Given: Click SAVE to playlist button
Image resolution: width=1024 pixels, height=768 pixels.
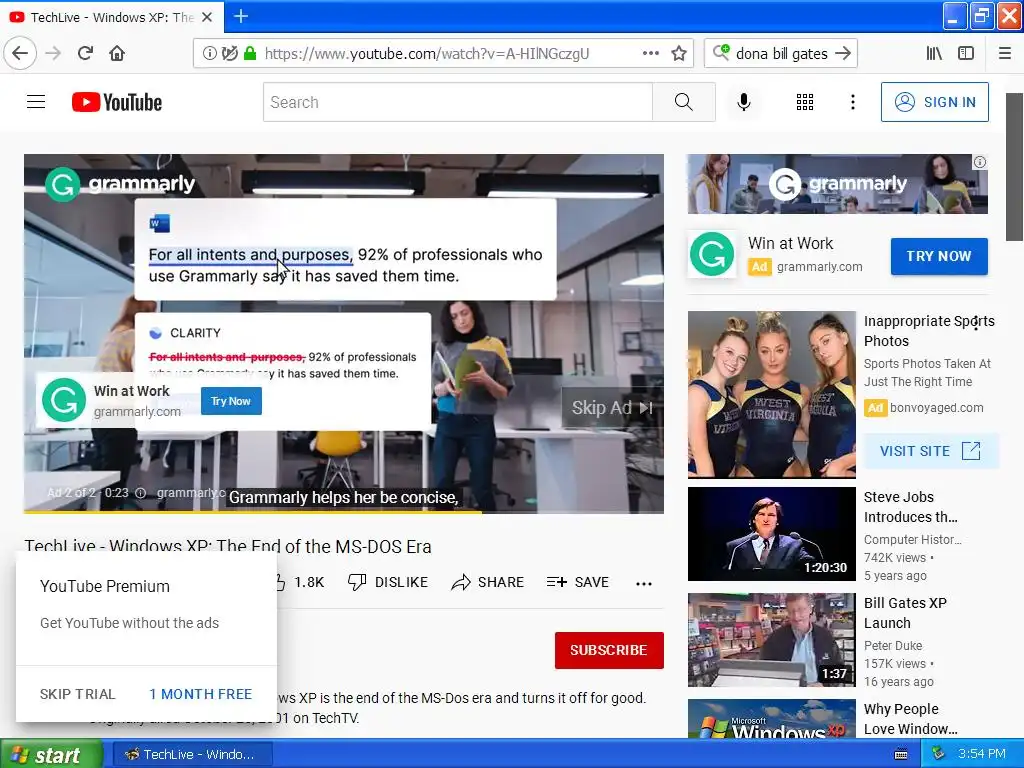Looking at the screenshot, I should (577, 582).
